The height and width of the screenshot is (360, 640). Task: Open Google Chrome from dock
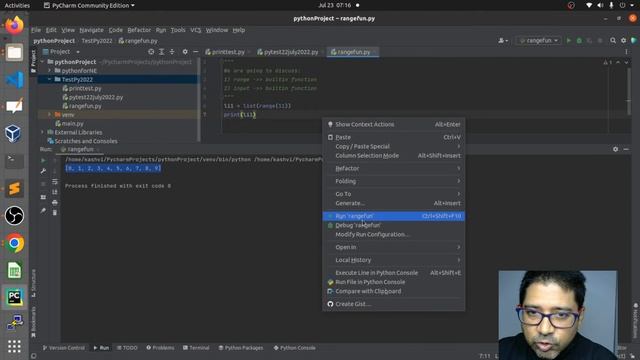click(14, 243)
